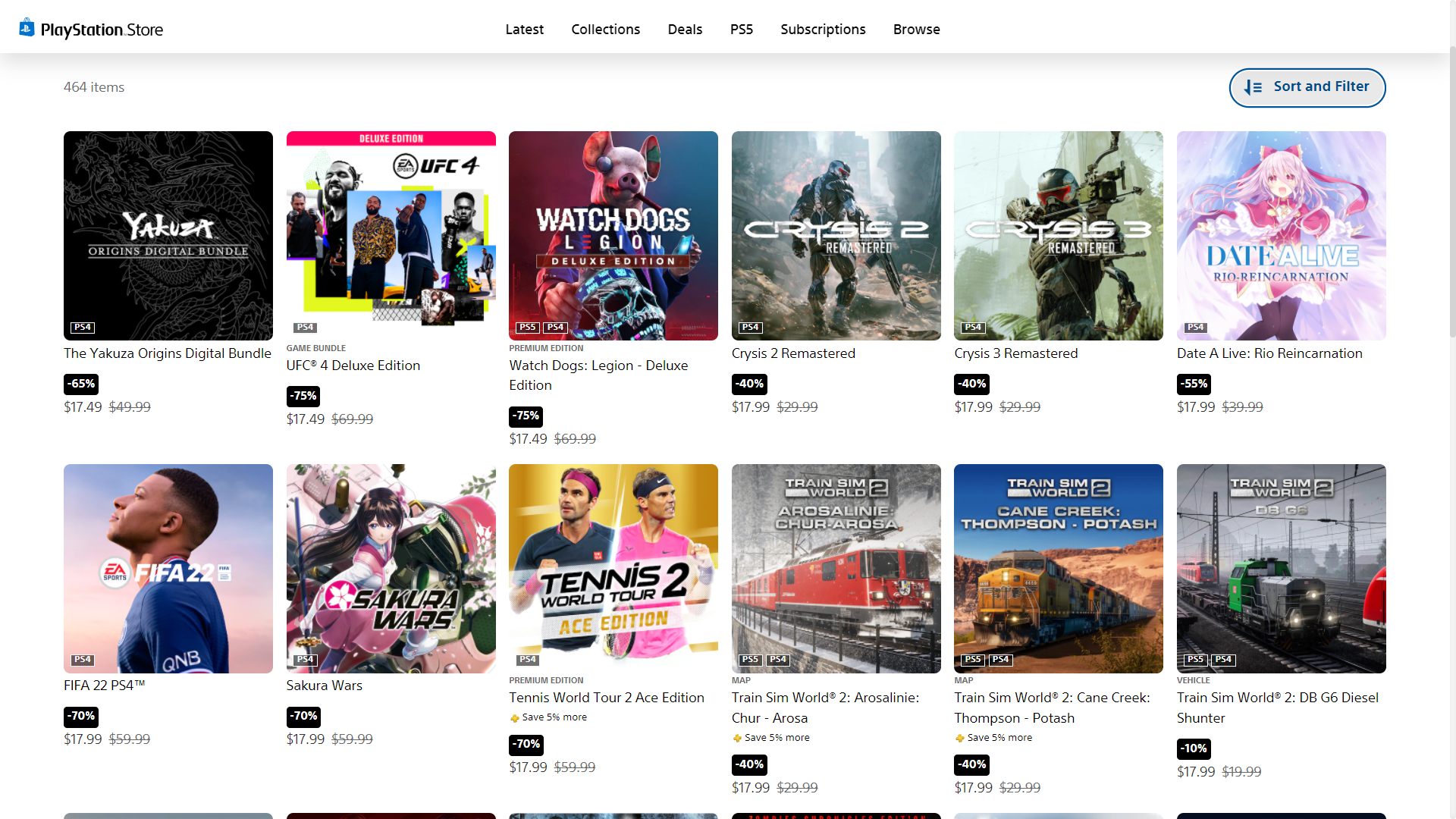Screen dimensions: 1456x819
Task: Click the FIFA 22 cover thumbnail
Action: (x=168, y=568)
